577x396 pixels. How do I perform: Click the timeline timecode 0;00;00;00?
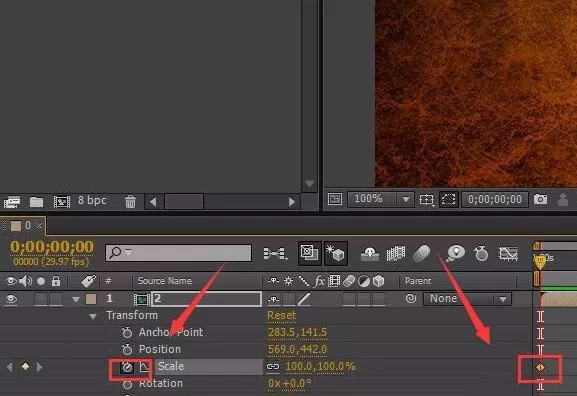[52, 247]
